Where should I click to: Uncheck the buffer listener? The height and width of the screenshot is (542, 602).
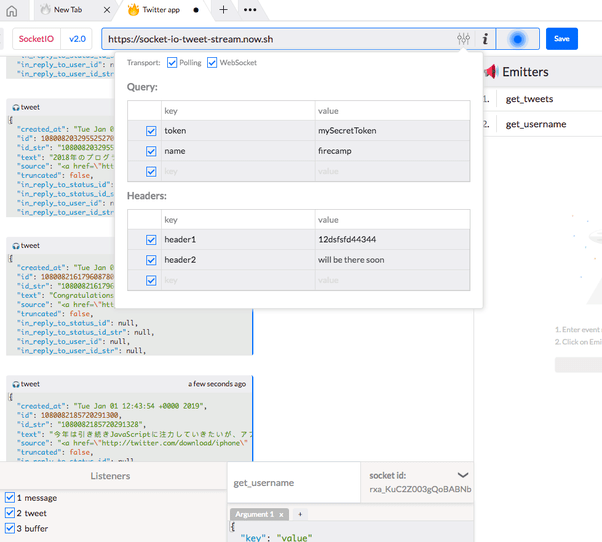click(x=10, y=529)
